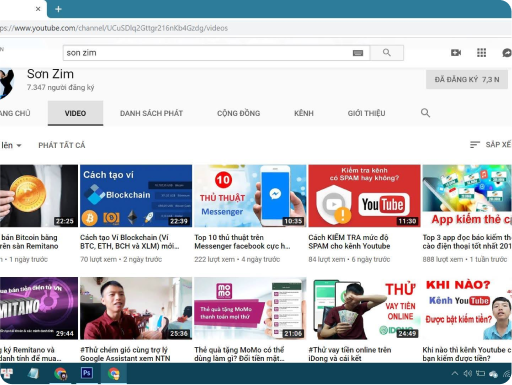Open the 'App kiếm thẻ' thumbnail
Screen dimensions: 512x385
(467, 196)
